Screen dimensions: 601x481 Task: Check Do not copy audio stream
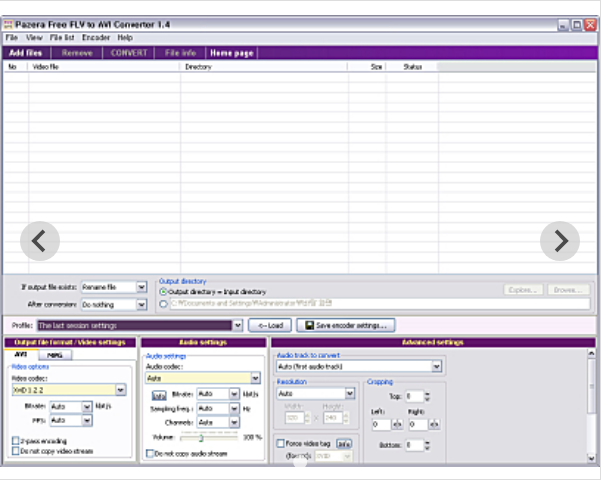150,453
